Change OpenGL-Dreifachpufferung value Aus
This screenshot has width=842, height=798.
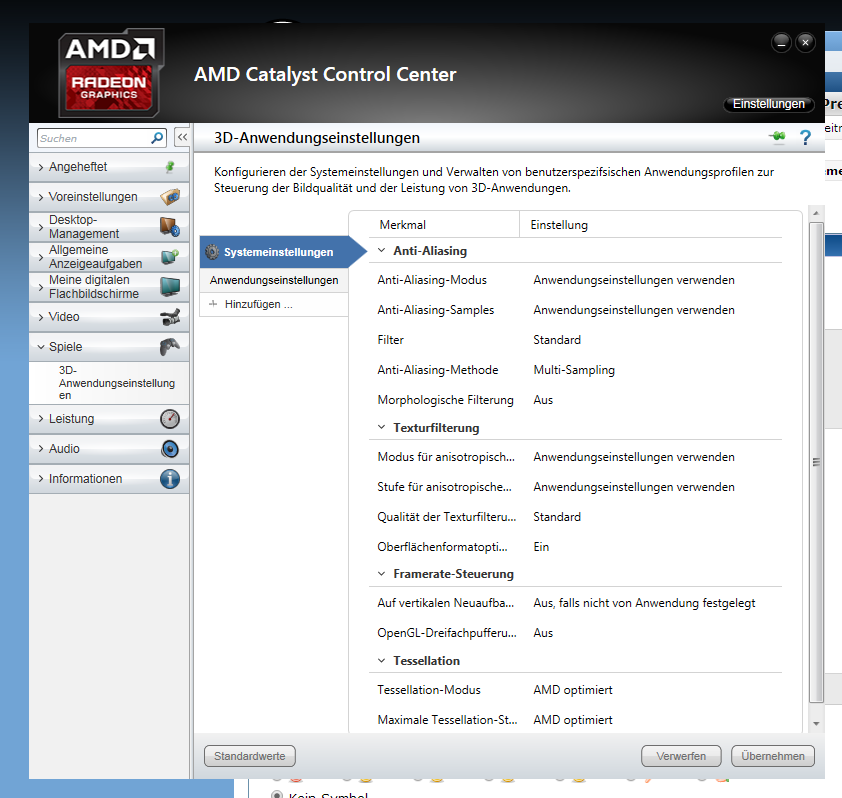(543, 633)
